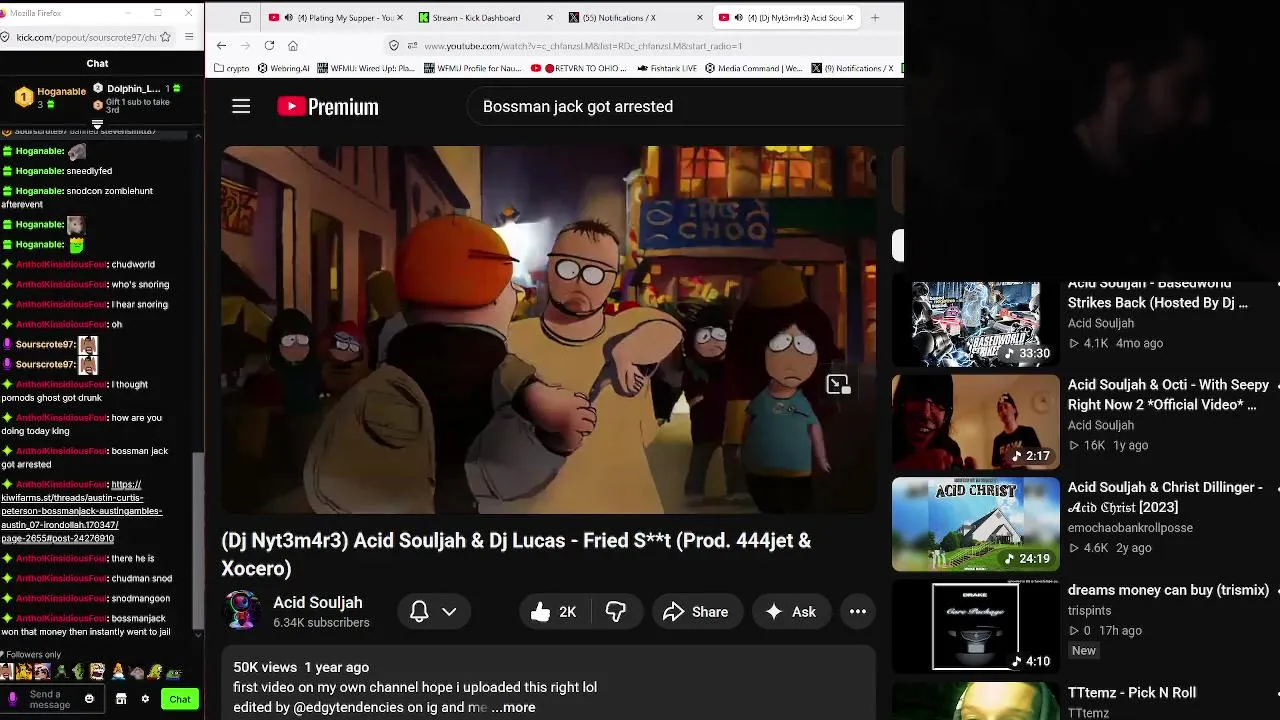Click the purple microphone icon in chat
Viewport: 1280px width, 720px height.
coord(13,699)
